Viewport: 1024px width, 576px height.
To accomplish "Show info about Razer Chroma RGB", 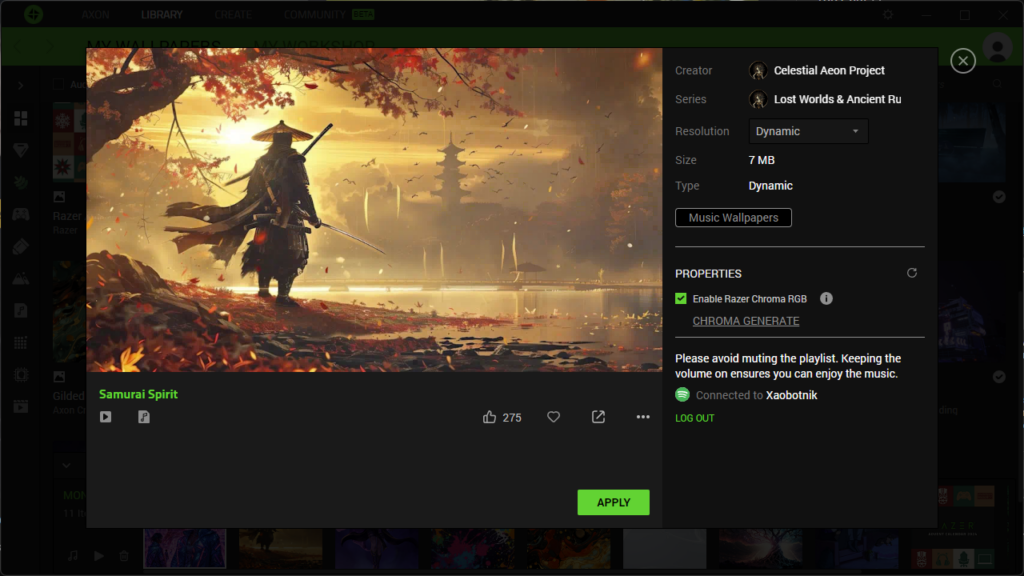I will [826, 298].
